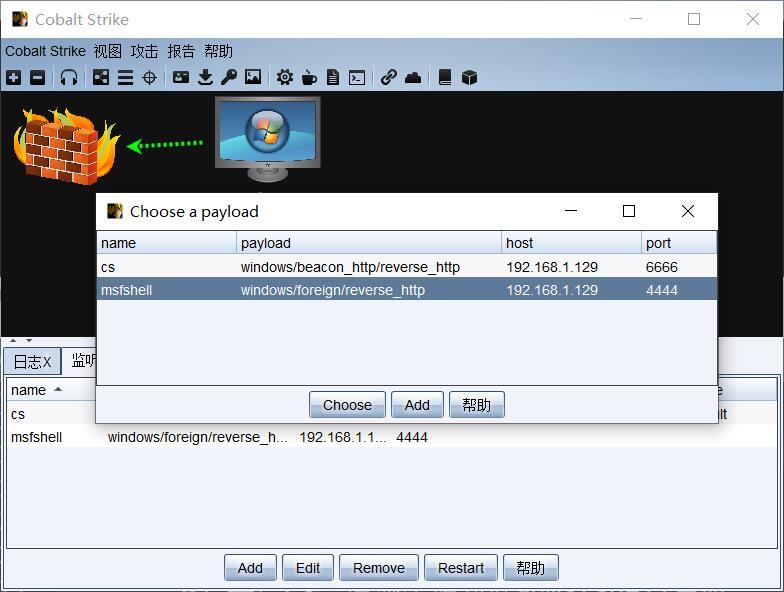Click the disconnect minus icon
The image size is (784, 592).
pyautogui.click(x=37, y=77)
